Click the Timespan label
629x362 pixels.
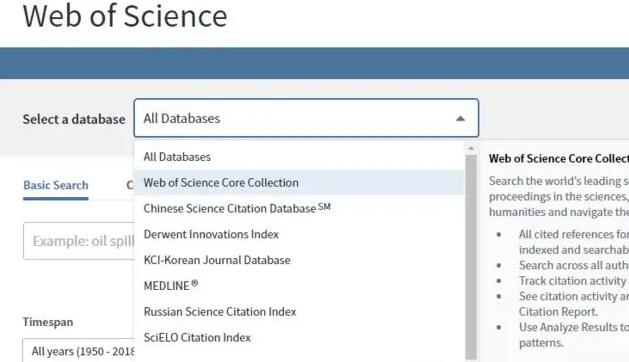pos(48,322)
